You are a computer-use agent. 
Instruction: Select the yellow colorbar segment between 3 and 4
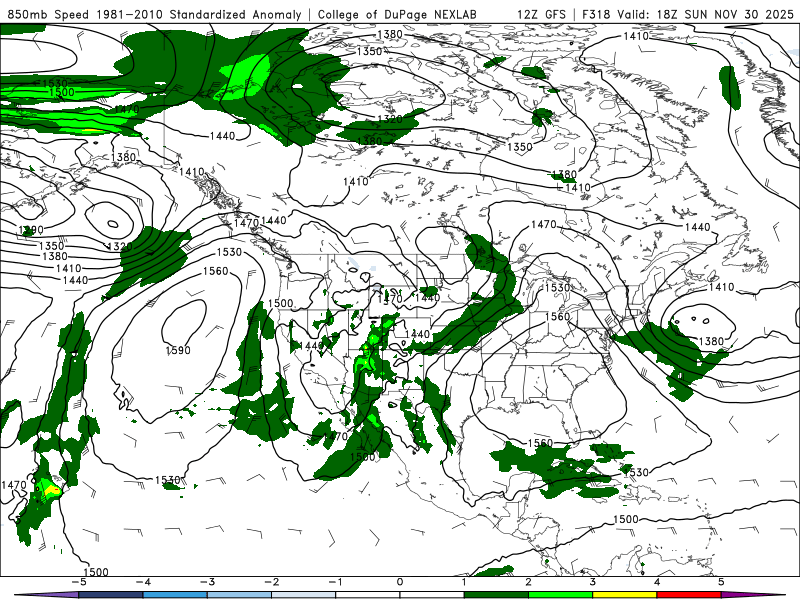click(x=624, y=595)
